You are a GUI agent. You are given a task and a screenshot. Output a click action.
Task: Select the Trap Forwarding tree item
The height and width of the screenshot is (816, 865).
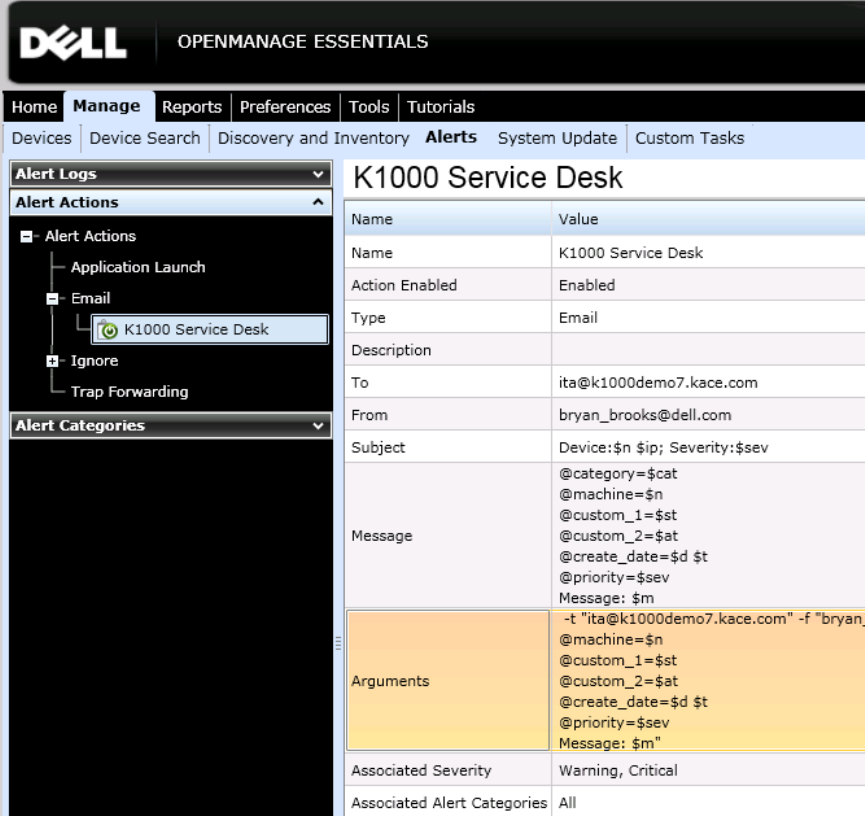[x=129, y=392]
